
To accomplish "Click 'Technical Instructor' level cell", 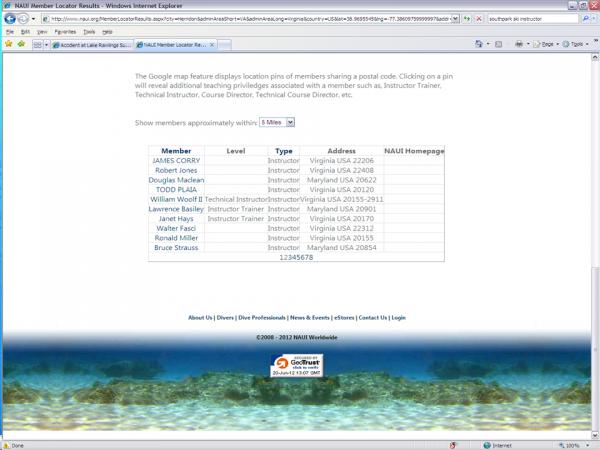I will click(236, 199).
